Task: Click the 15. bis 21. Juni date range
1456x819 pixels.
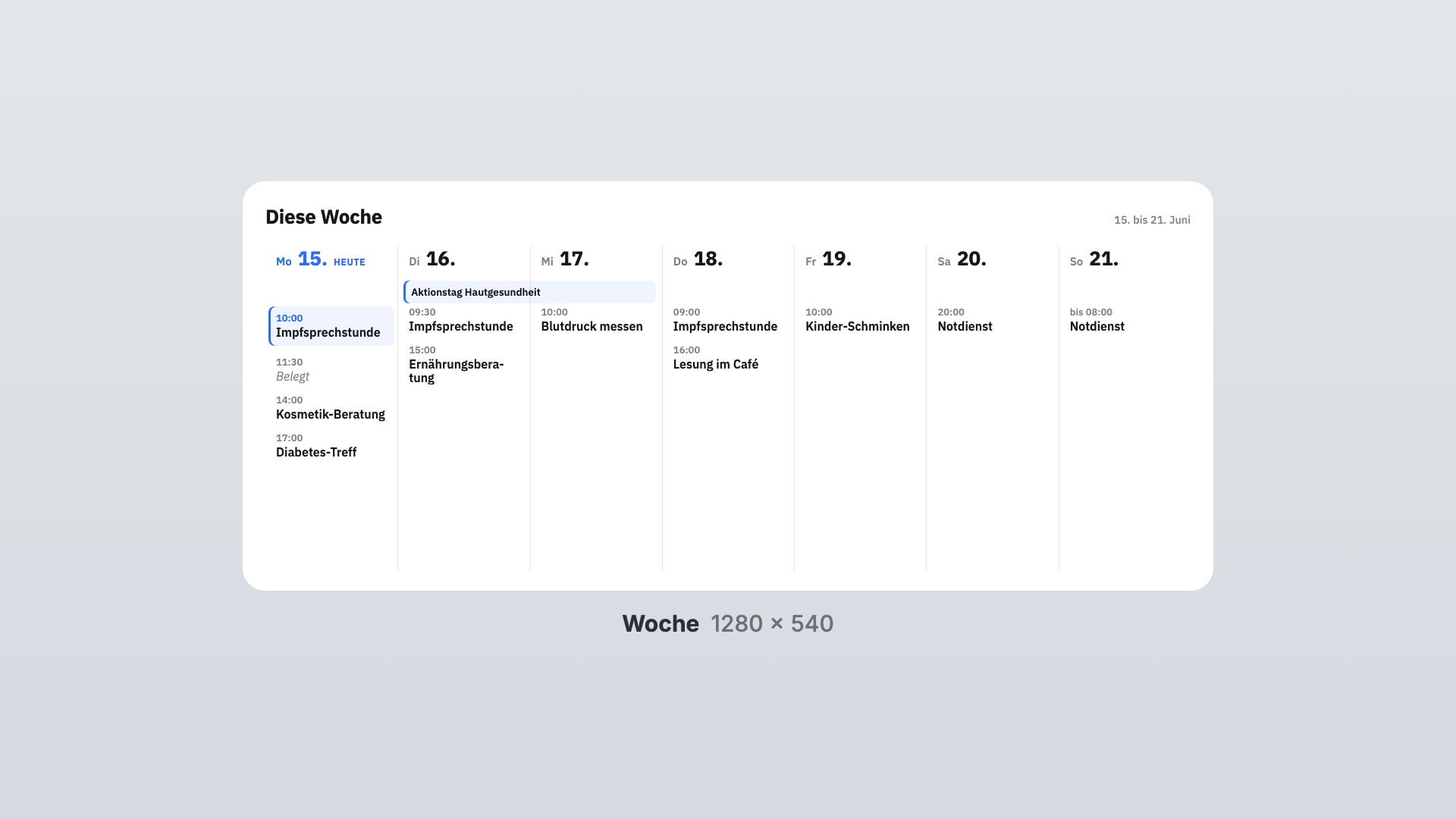Action: 1152,220
